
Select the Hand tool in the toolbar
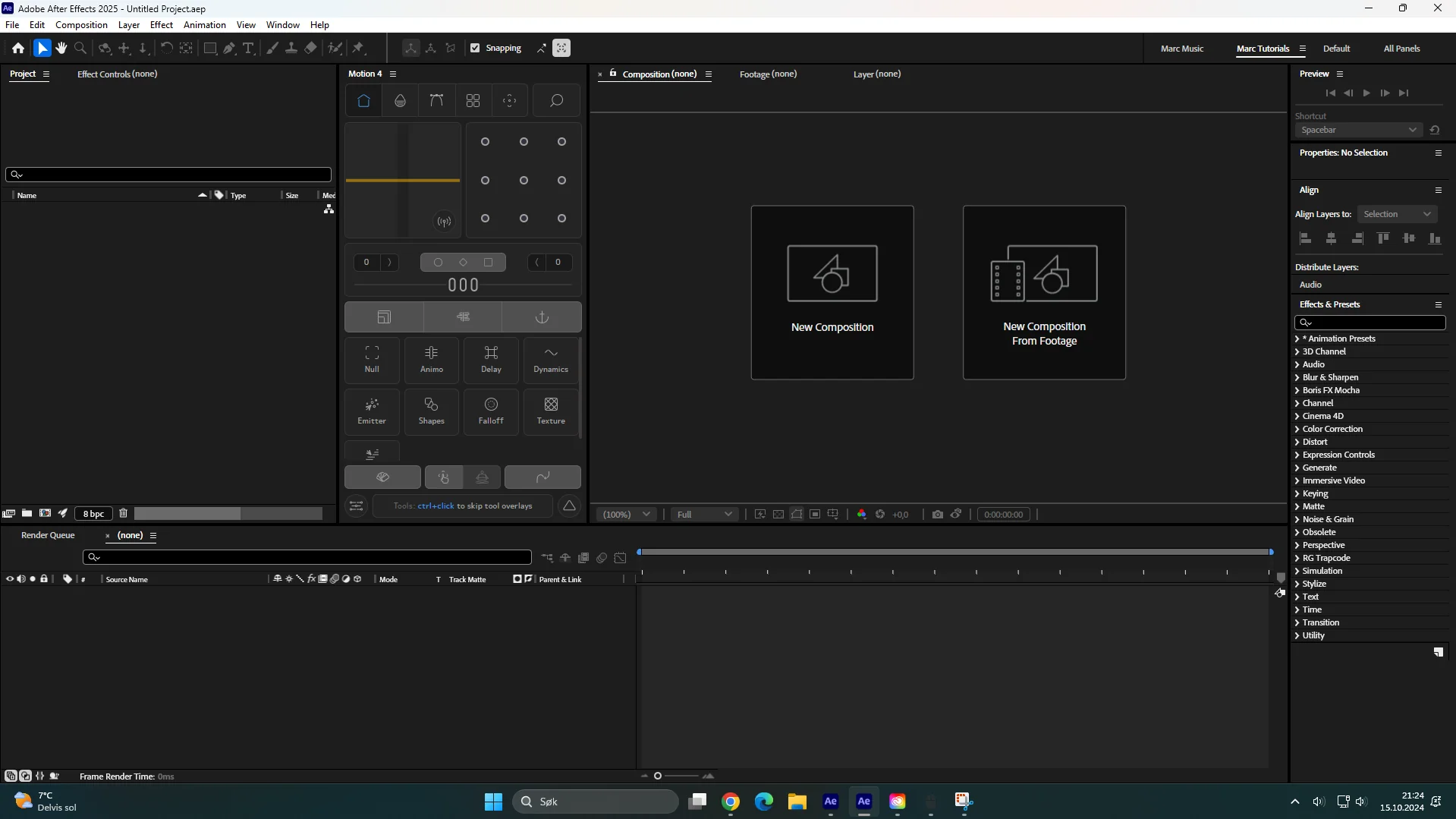(x=61, y=48)
